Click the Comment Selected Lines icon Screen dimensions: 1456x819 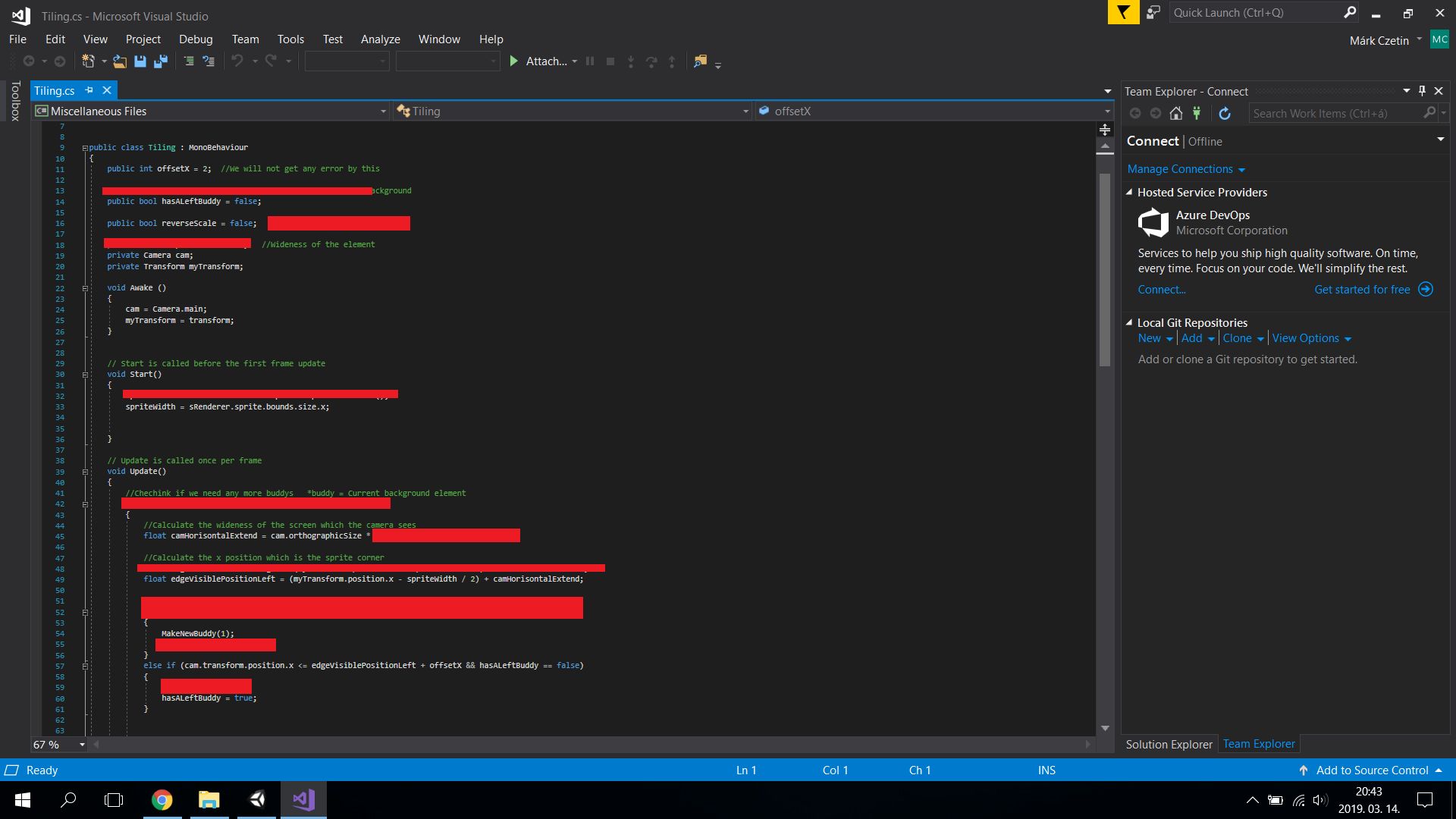(x=189, y=61)
